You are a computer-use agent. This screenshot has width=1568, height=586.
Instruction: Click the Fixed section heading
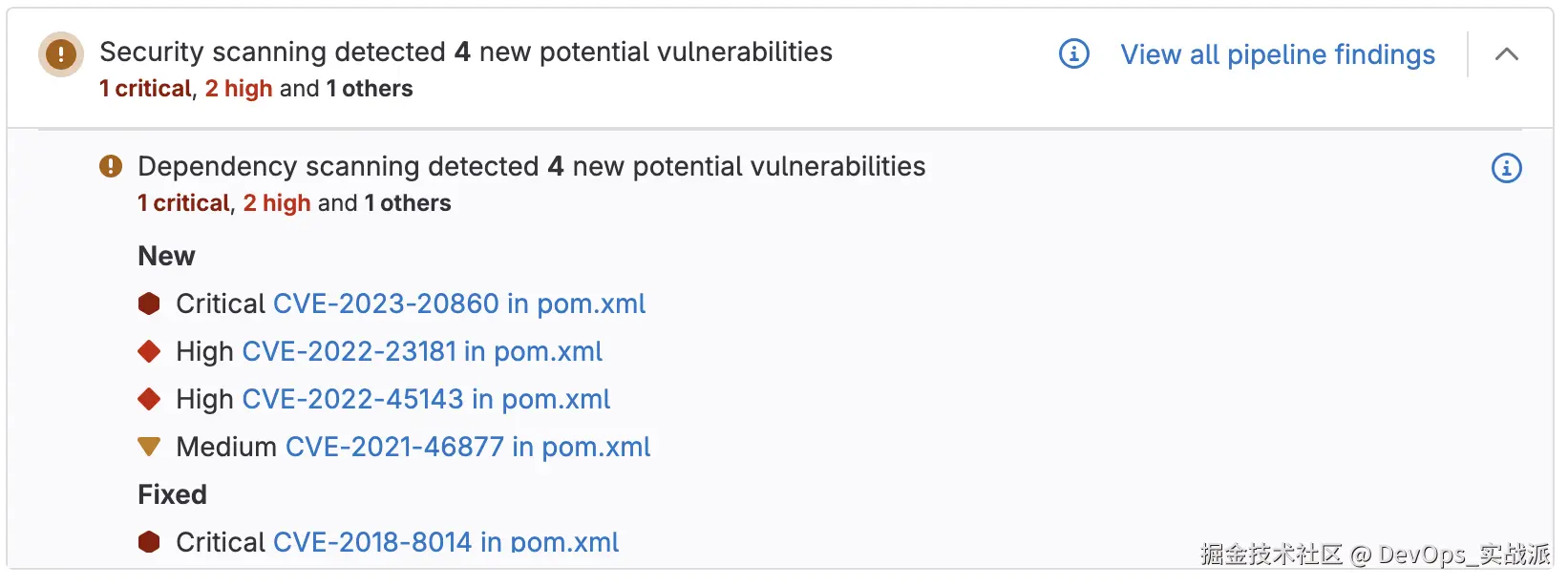pos(172,494)
